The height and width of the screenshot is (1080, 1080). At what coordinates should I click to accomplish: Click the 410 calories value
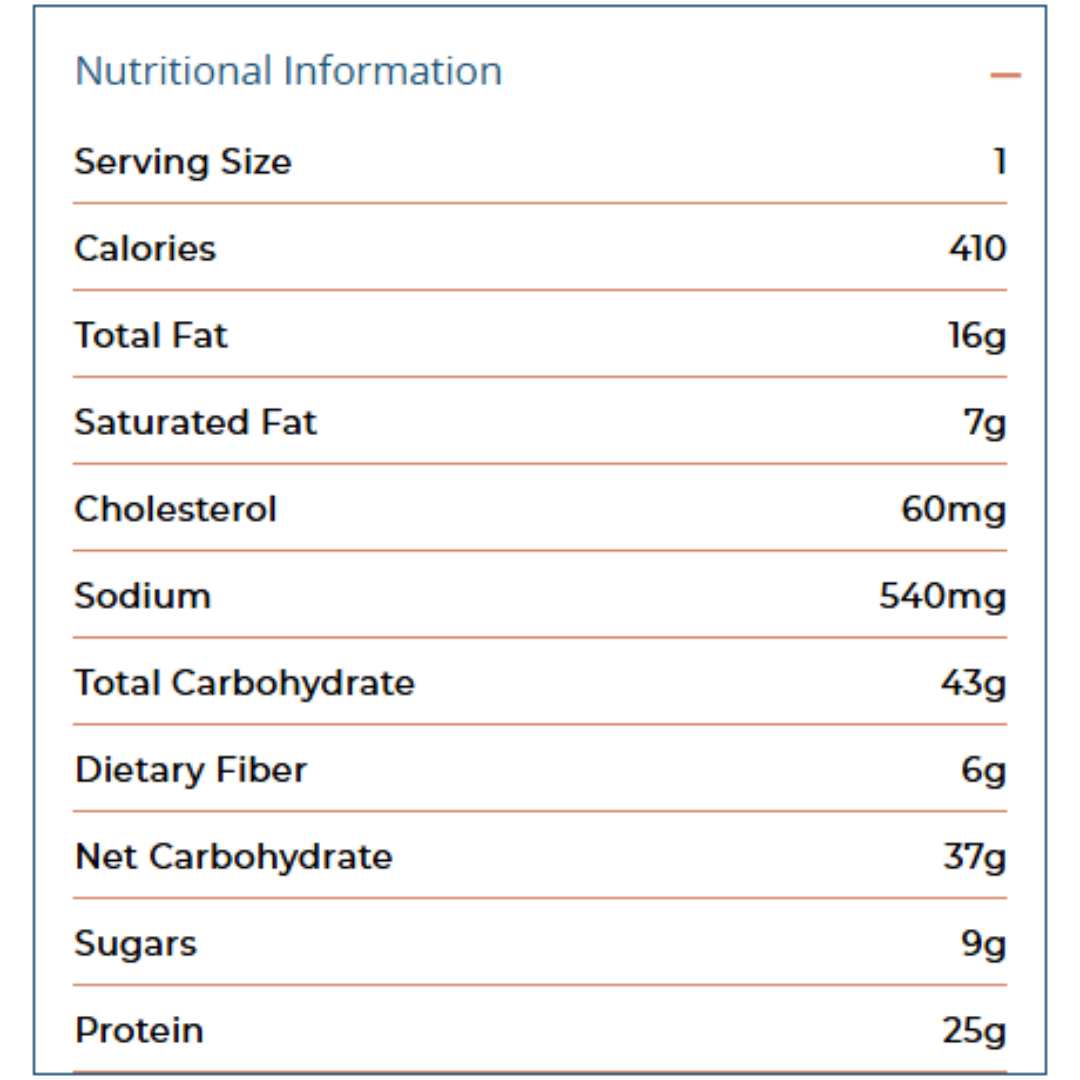pyautogui.click(x=977, y=248)
